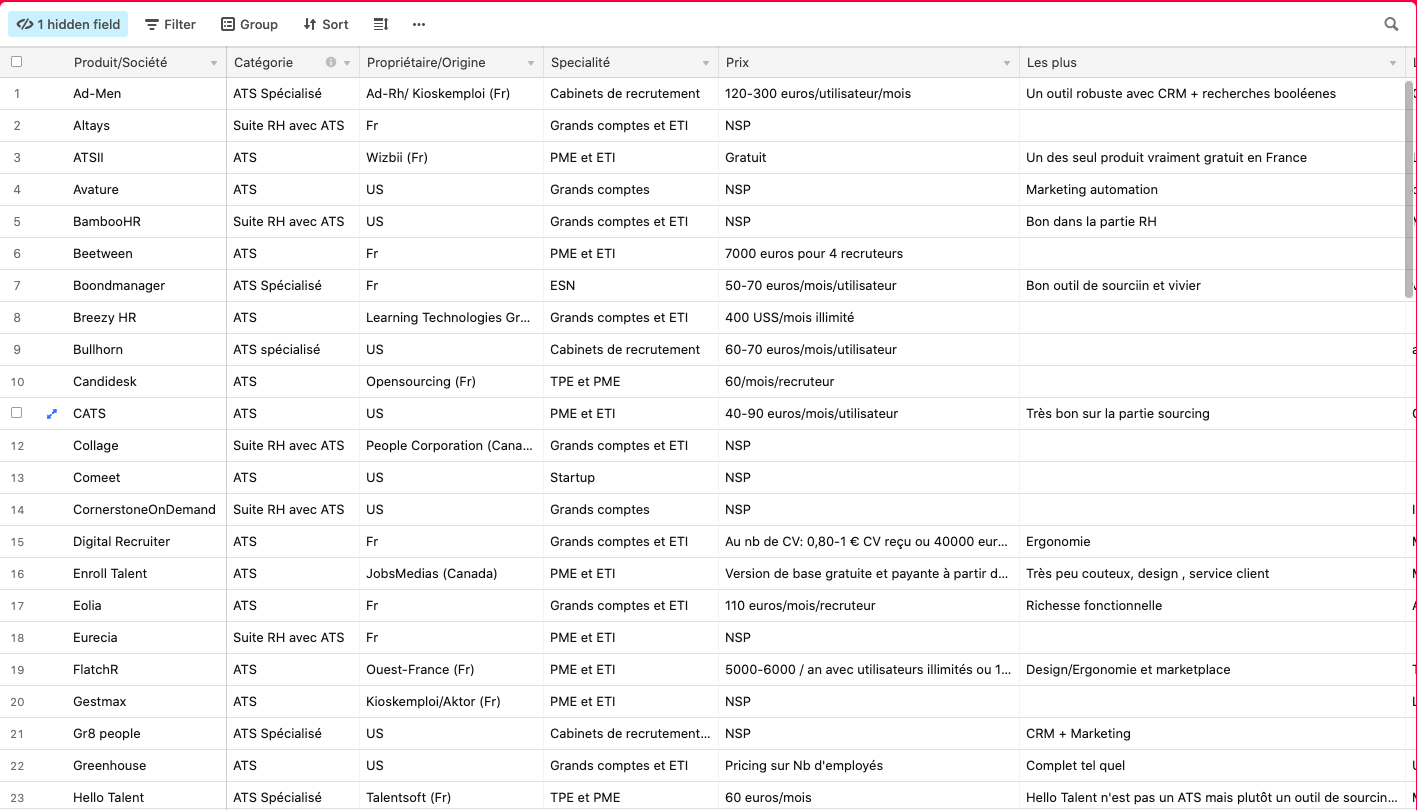Open the three-dot more options menu
Viewport: 1417px width, 810px height.
[x=419, y=24]
